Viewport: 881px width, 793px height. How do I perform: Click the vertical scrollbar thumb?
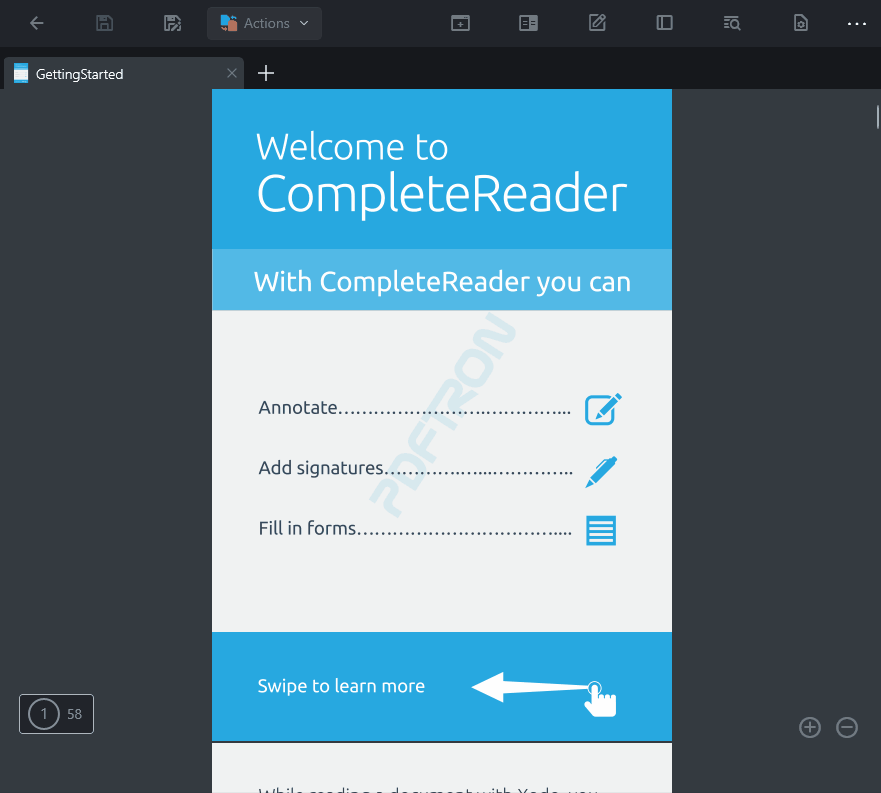(x=877, y=118)
